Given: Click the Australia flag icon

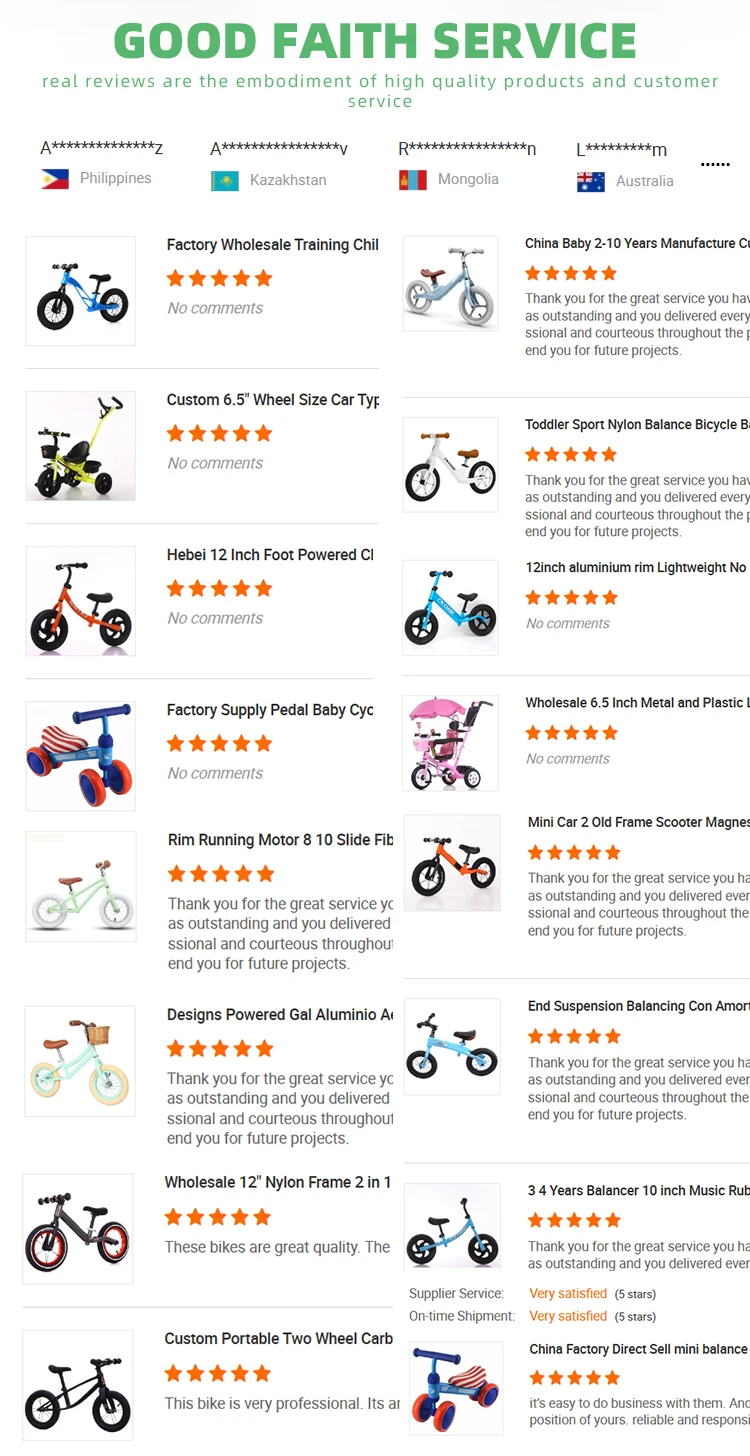Looking at the screenshot, I should 591,182.
